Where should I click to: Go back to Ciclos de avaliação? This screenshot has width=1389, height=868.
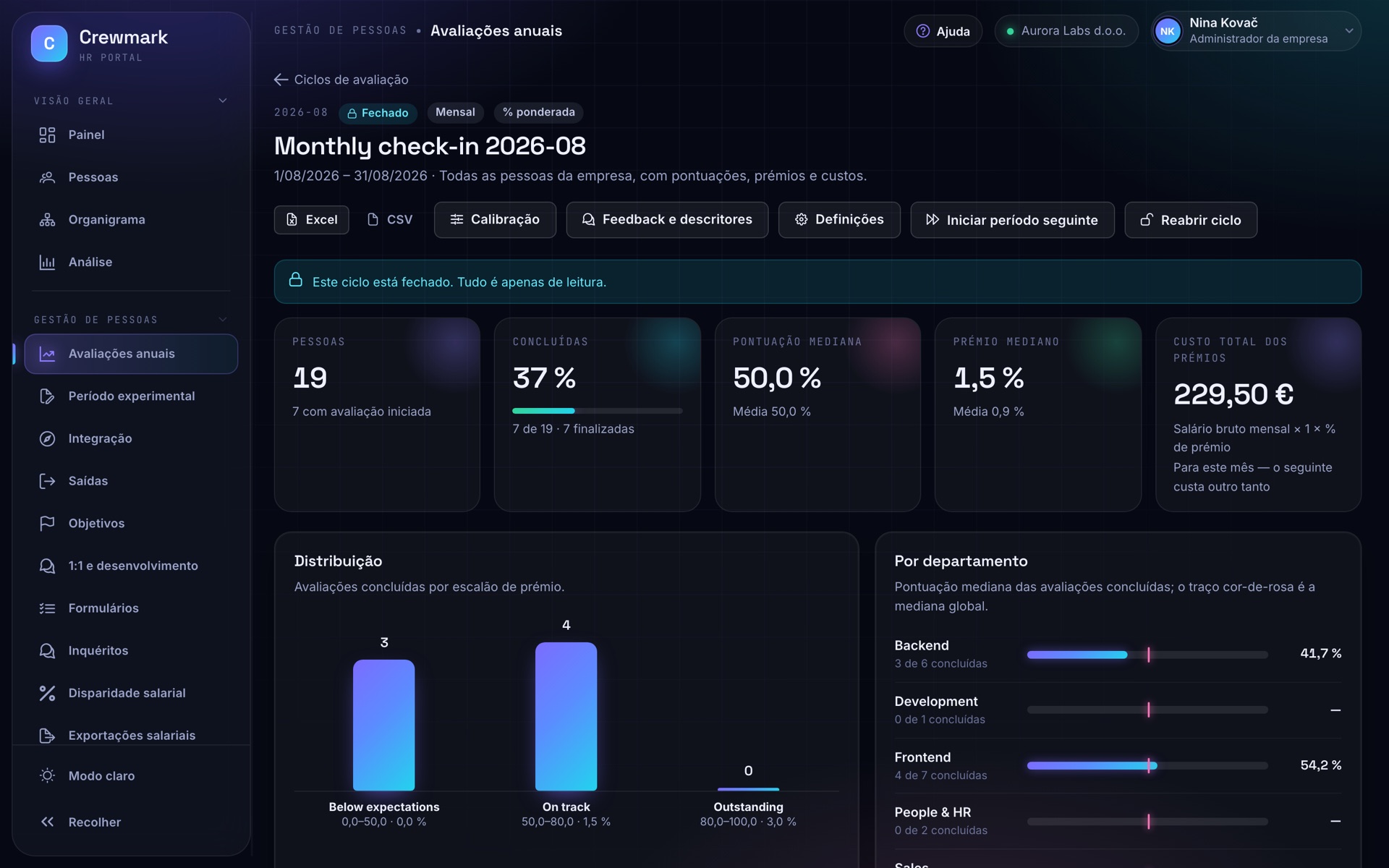(x=341, y=80)
